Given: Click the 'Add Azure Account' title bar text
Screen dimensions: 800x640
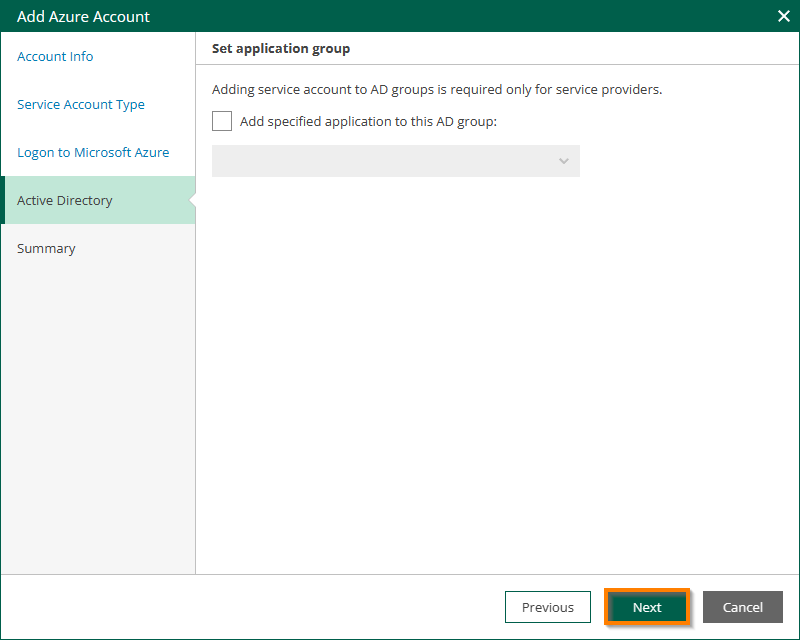Looking at the screenshot, I should point(83,16).
